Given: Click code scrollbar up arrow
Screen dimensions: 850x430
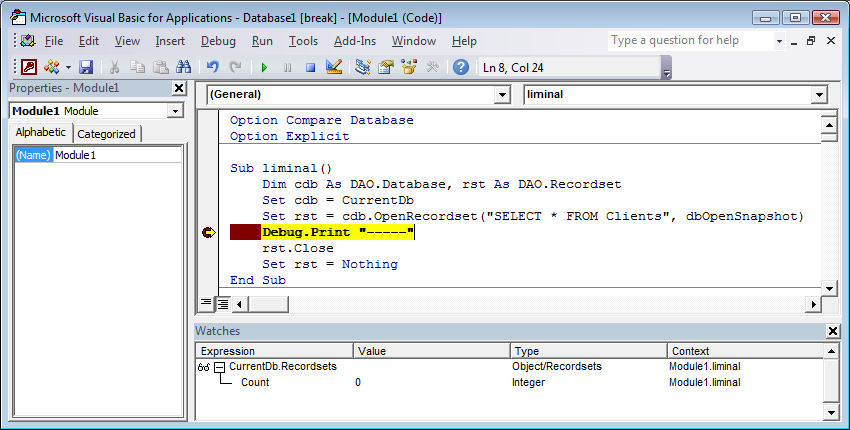Looking at the screenshot, I should pos(829,125).
